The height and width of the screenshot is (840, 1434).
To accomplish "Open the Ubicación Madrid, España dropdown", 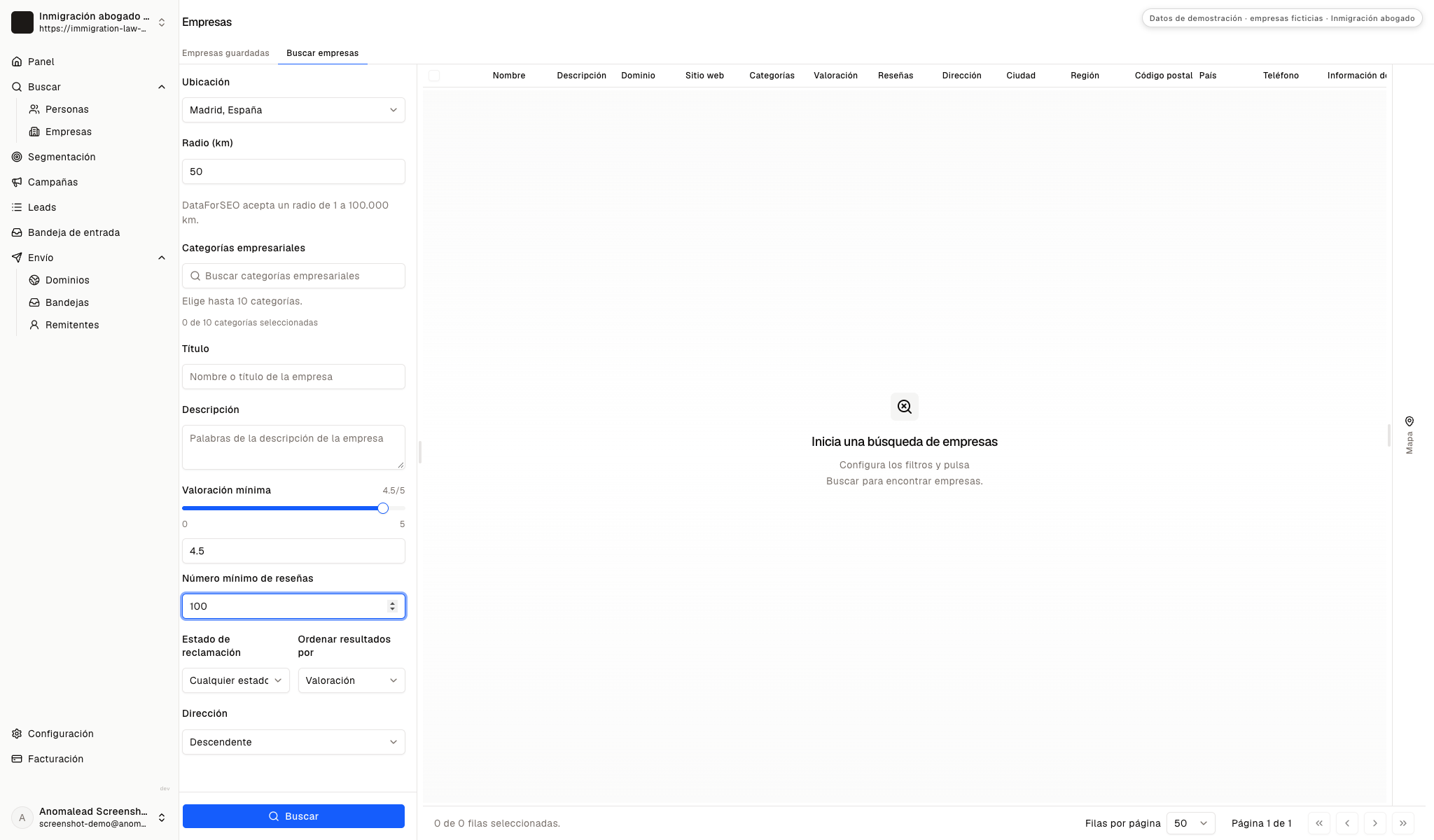I will (x=293, y=110).
